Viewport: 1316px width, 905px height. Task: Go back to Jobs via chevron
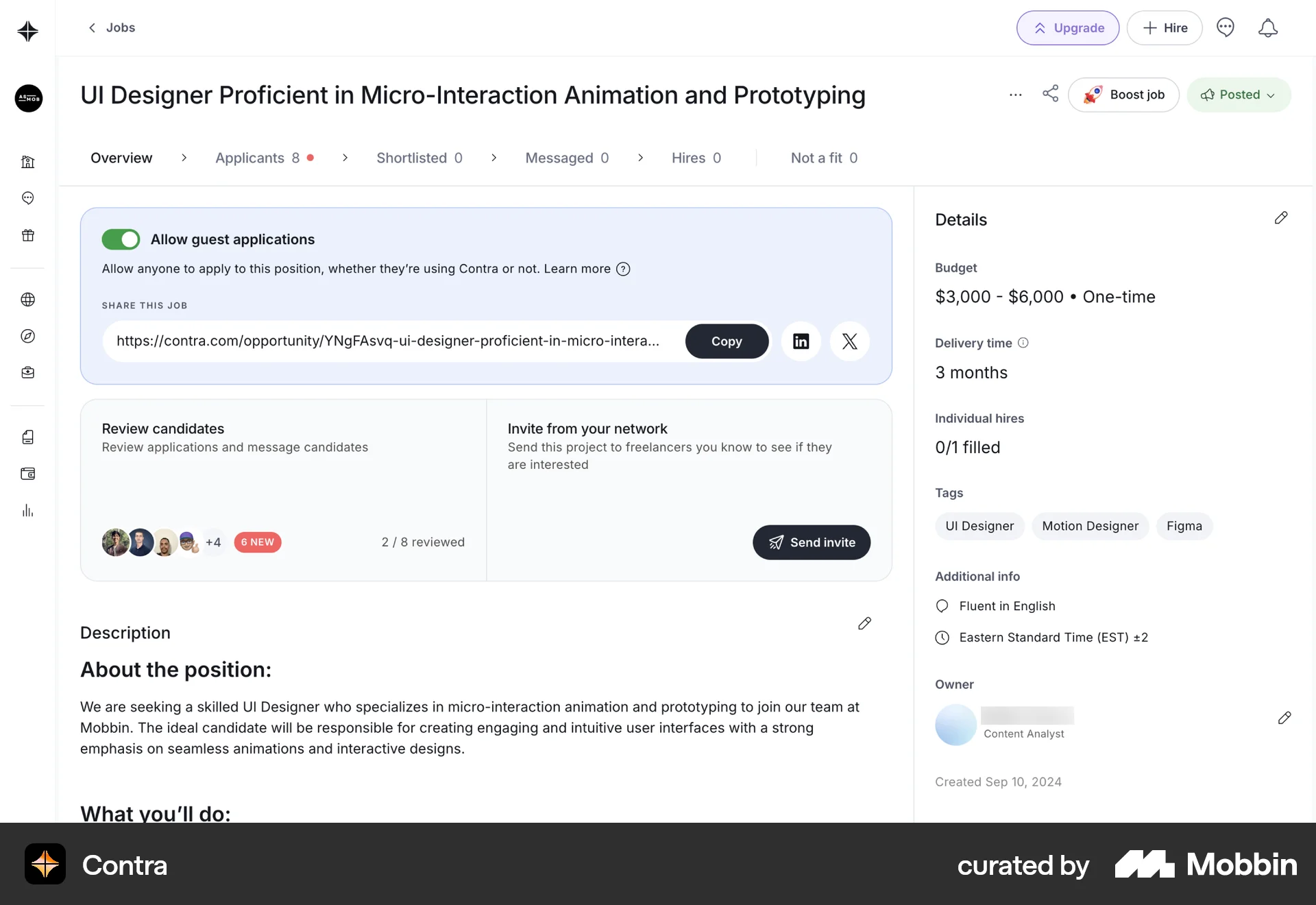[92, 27]
